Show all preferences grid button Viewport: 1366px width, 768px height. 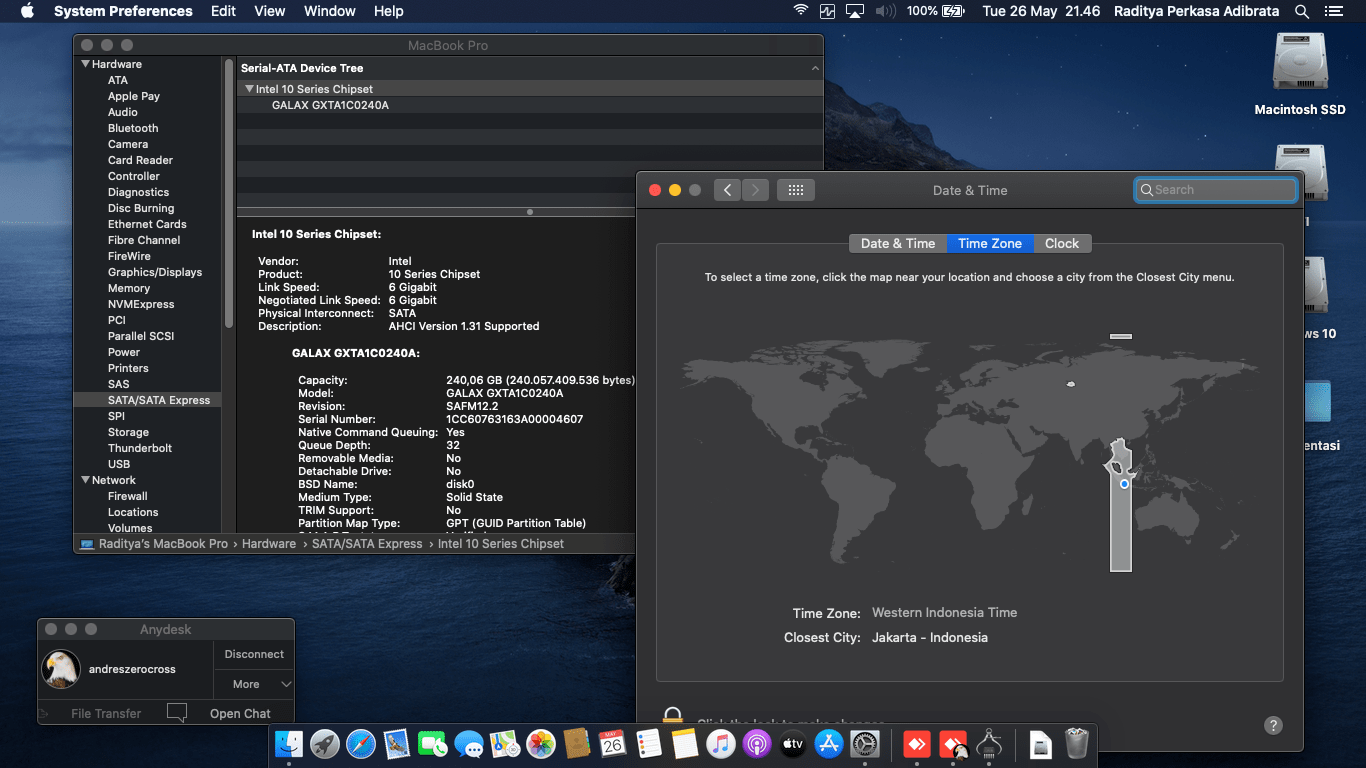coord(796,190)
